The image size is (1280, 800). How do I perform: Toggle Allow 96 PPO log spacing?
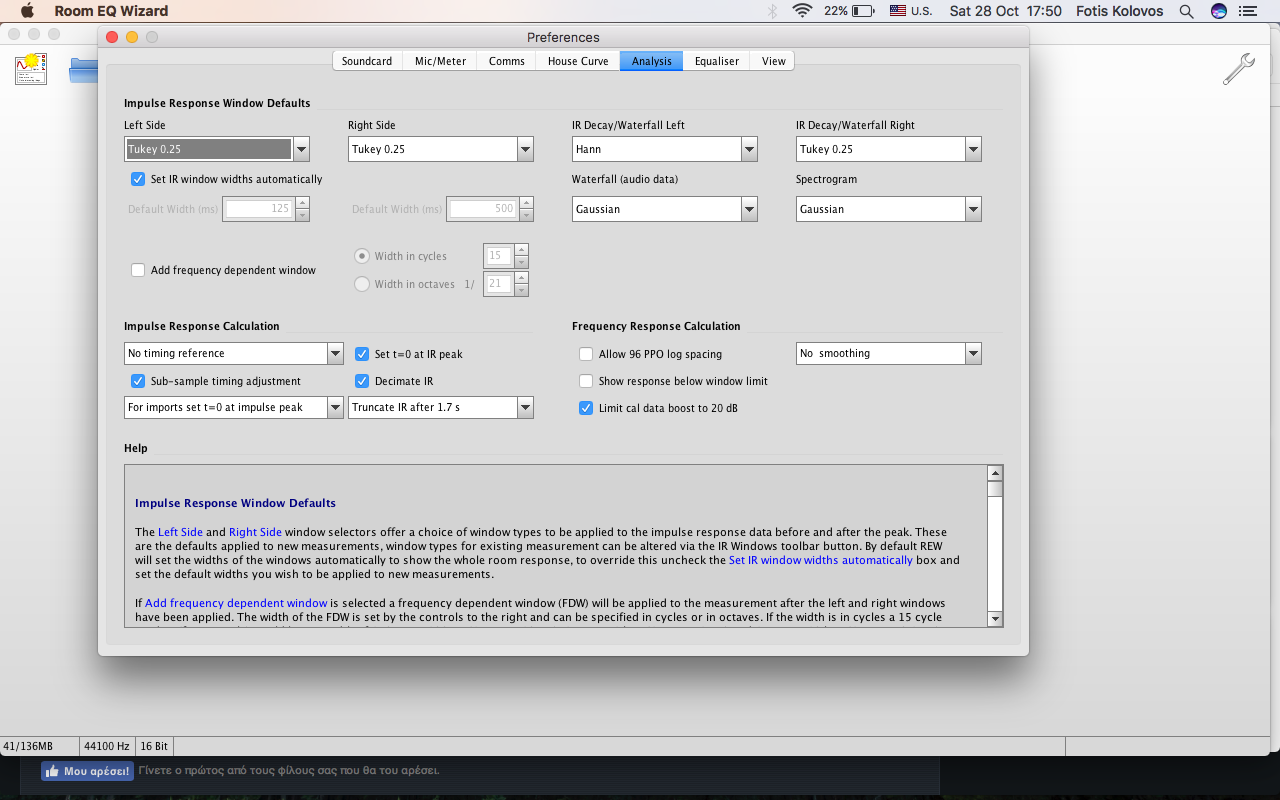click(586, 354)
